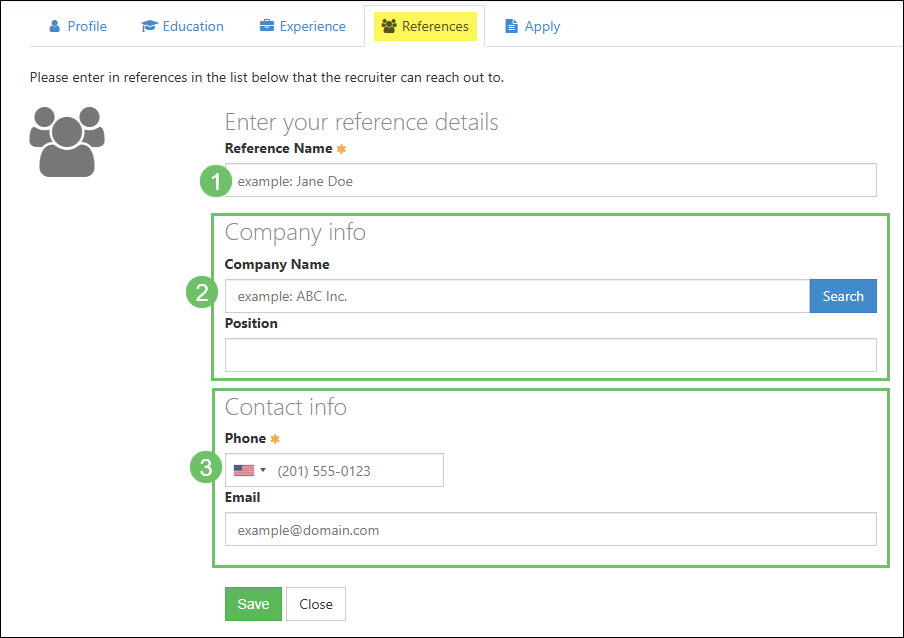The image size is (904, 638).
Task: Click the Close button
Action: point(315,604)
